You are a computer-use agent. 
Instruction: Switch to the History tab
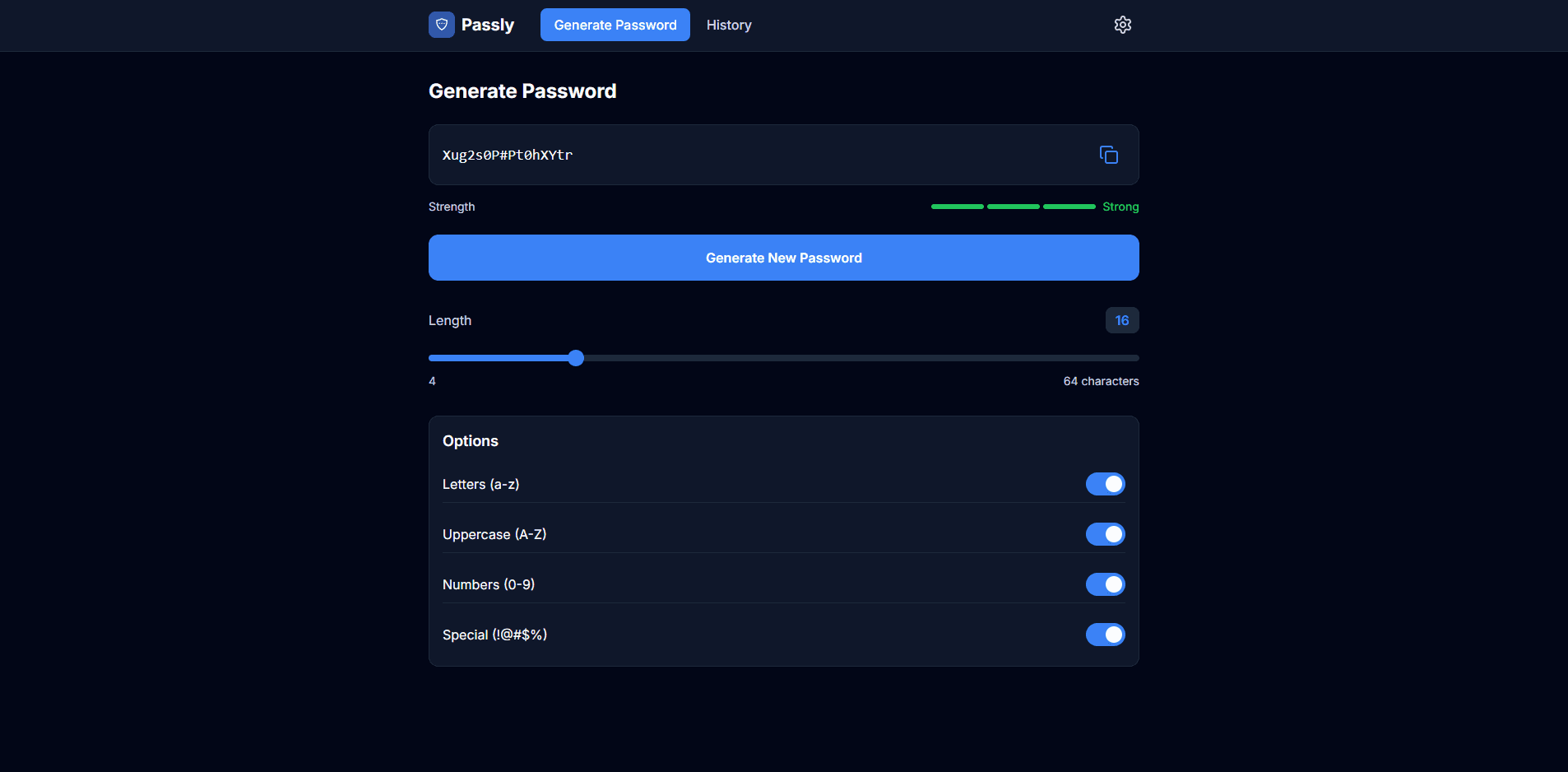(x=729, y=25)
